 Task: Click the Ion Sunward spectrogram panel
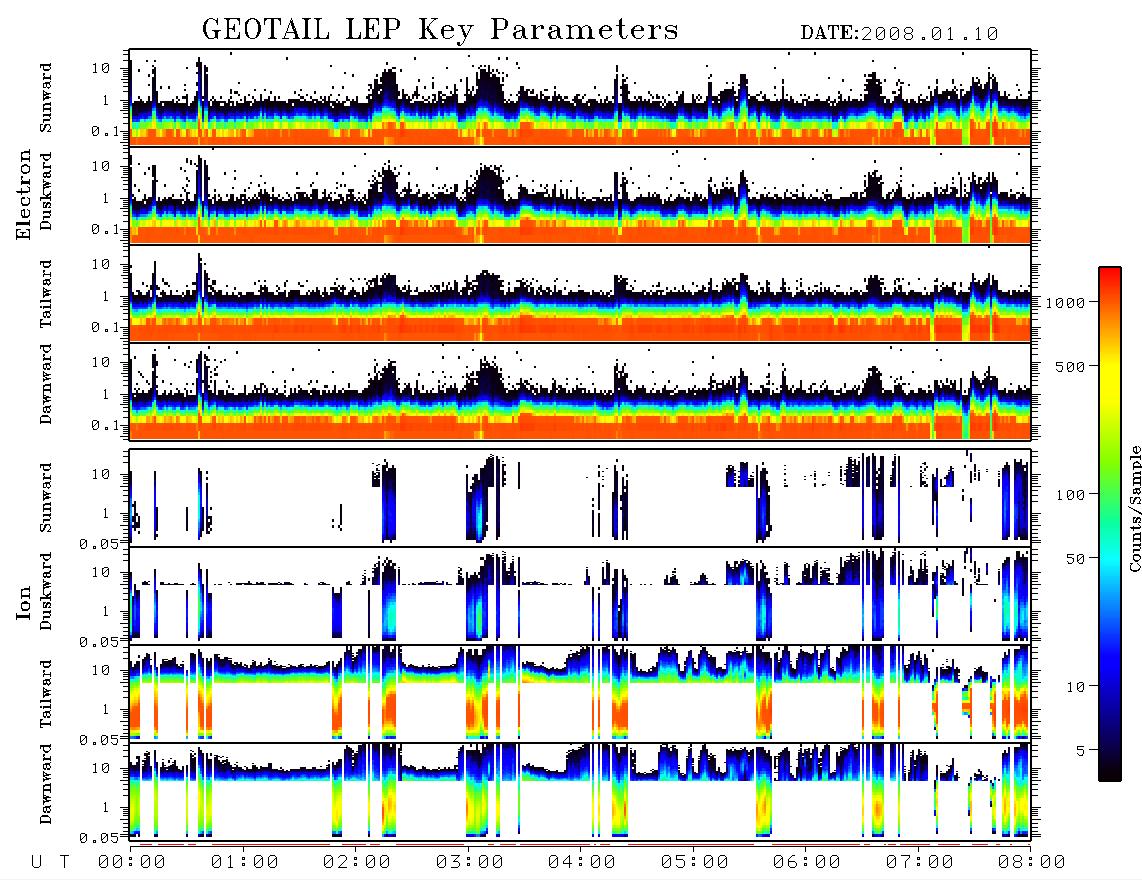580,497
